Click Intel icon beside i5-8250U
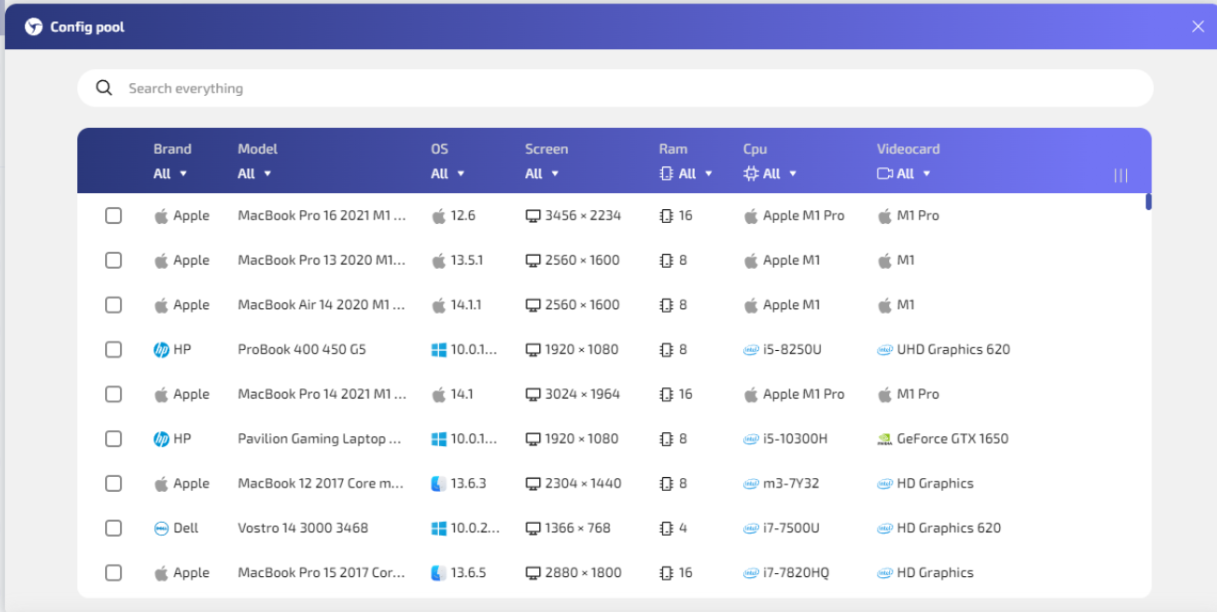1217x612 pixels. tap(751, 350)
